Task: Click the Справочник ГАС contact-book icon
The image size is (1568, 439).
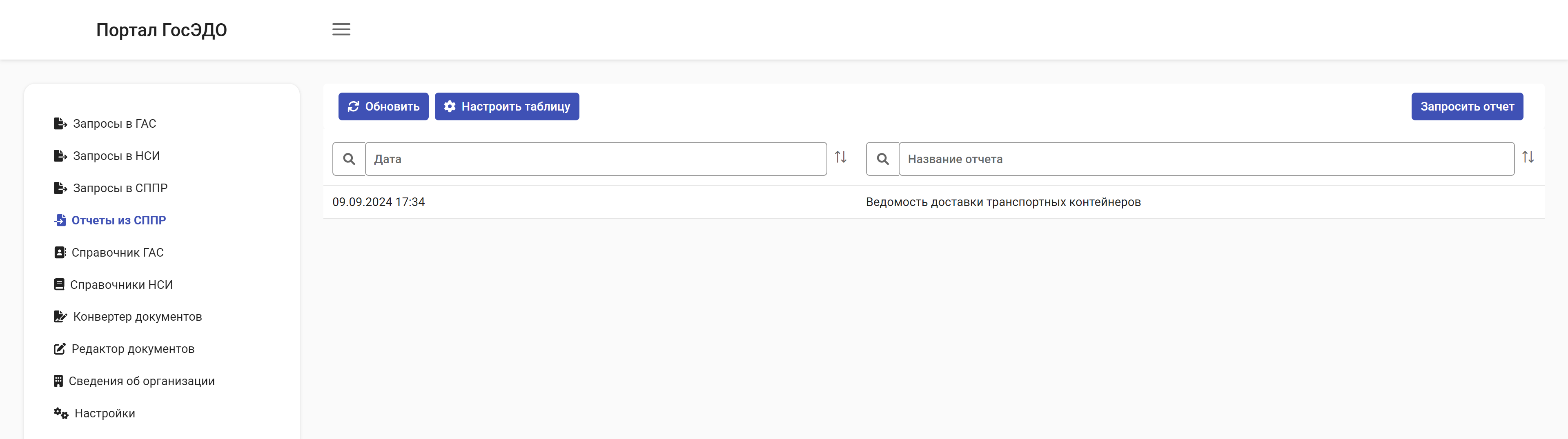Action: click(x=60, y=252)
